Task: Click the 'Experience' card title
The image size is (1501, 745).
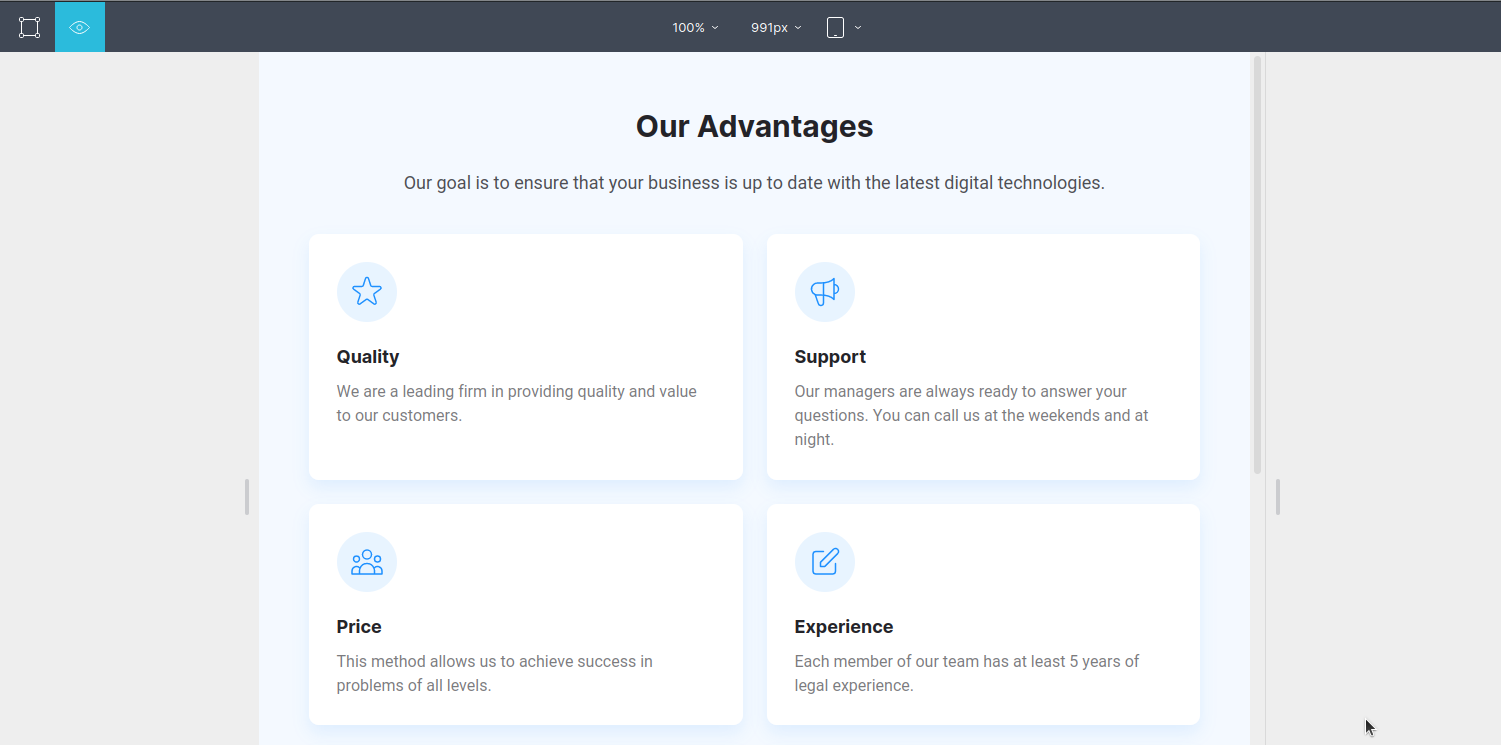Action: pyautogui.click(x=844, y=627)
